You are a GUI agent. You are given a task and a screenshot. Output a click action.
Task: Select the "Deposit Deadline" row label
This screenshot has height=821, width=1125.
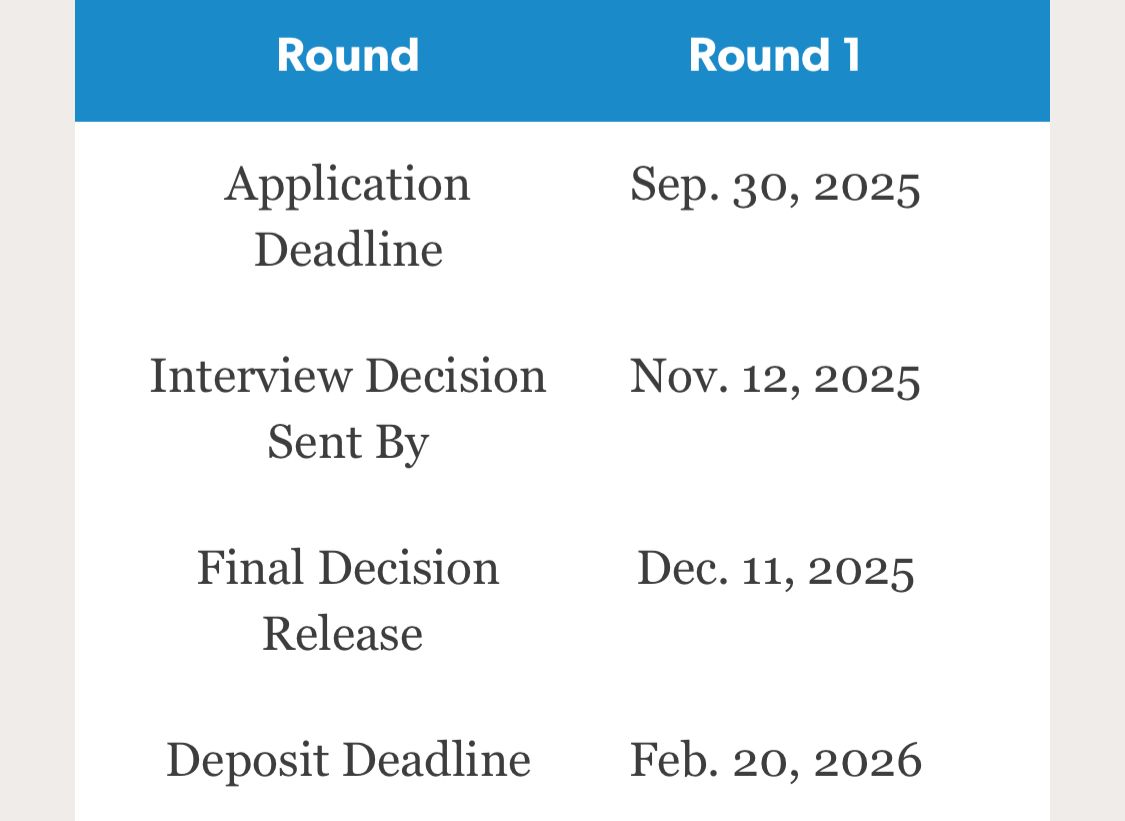tap(348, 760)
